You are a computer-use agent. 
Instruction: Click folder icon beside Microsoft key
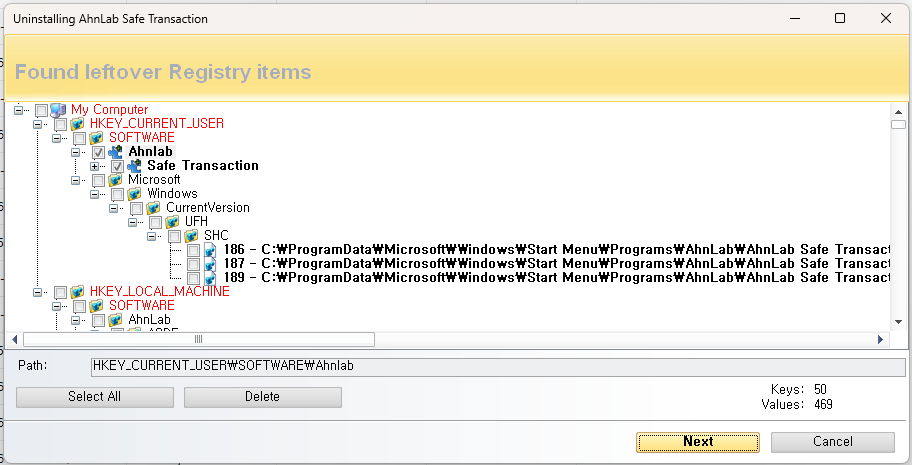116,180
